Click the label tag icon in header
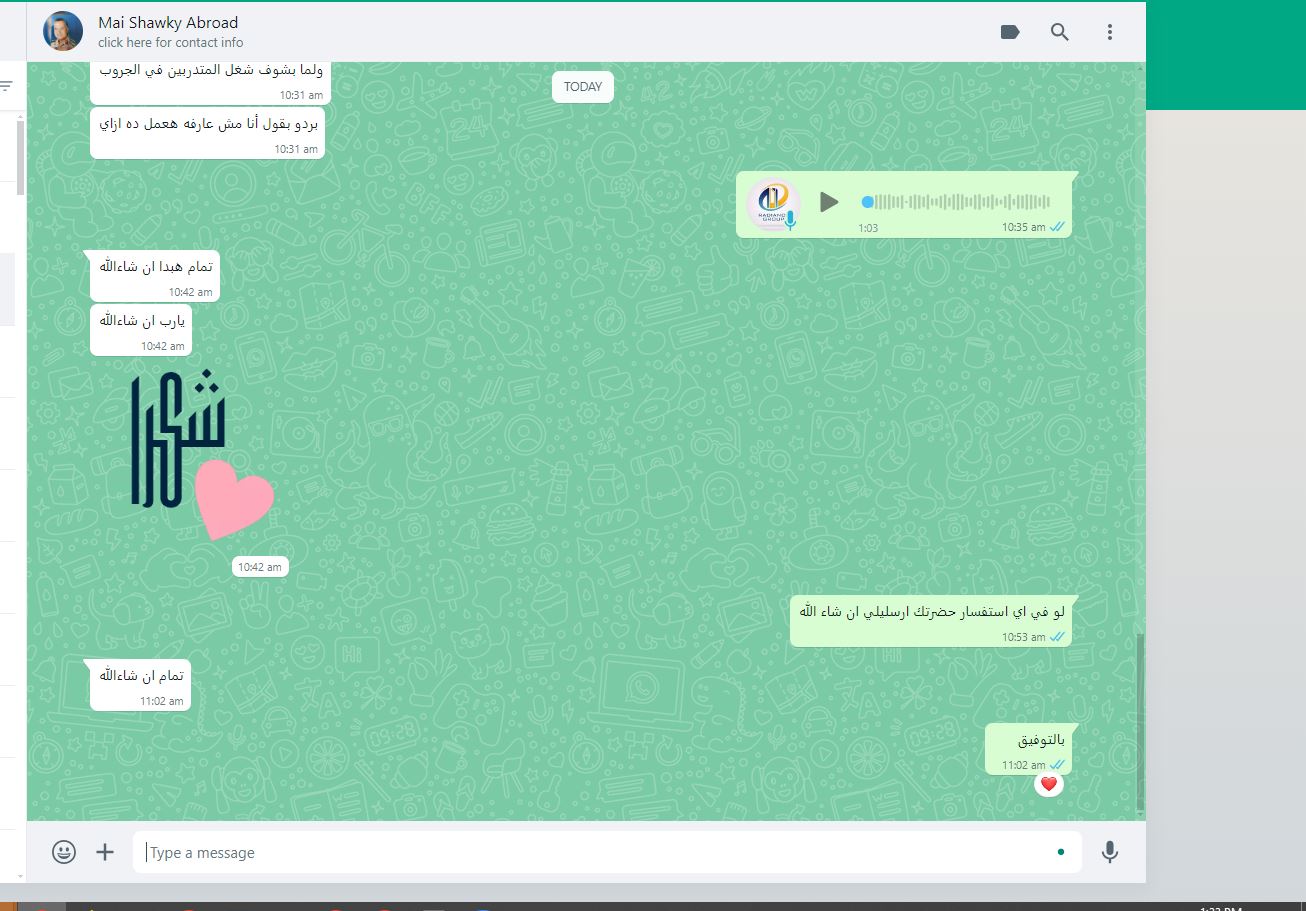Image resolution: width=1306 pixels, height=911 pixels. 1010,32
